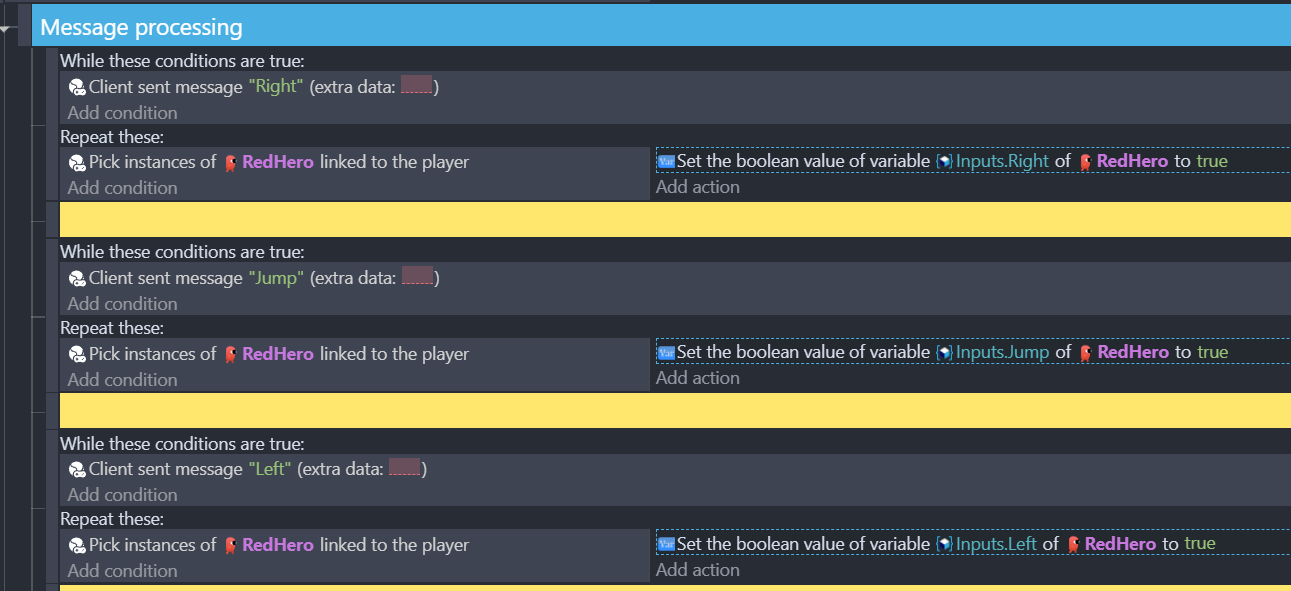Click the RedHero sprite icon in the Inputs.Jump action
This screenshot has width=1291, height=591.
(1085, 353)
